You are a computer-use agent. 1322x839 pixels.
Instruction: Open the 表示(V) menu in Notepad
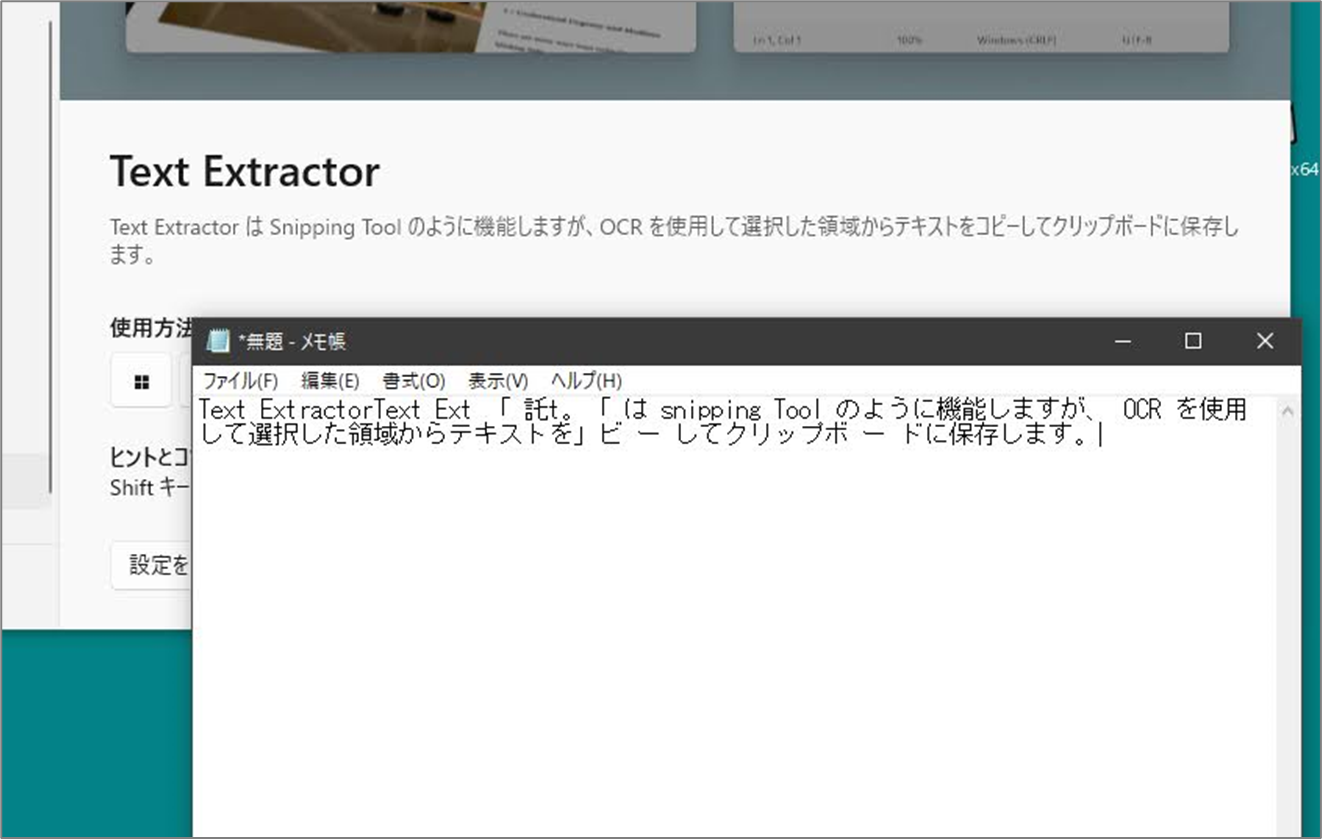497,380
